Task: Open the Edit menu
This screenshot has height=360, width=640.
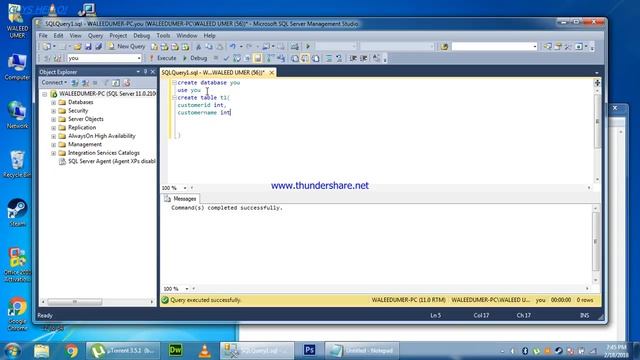Action: (59, 36)
